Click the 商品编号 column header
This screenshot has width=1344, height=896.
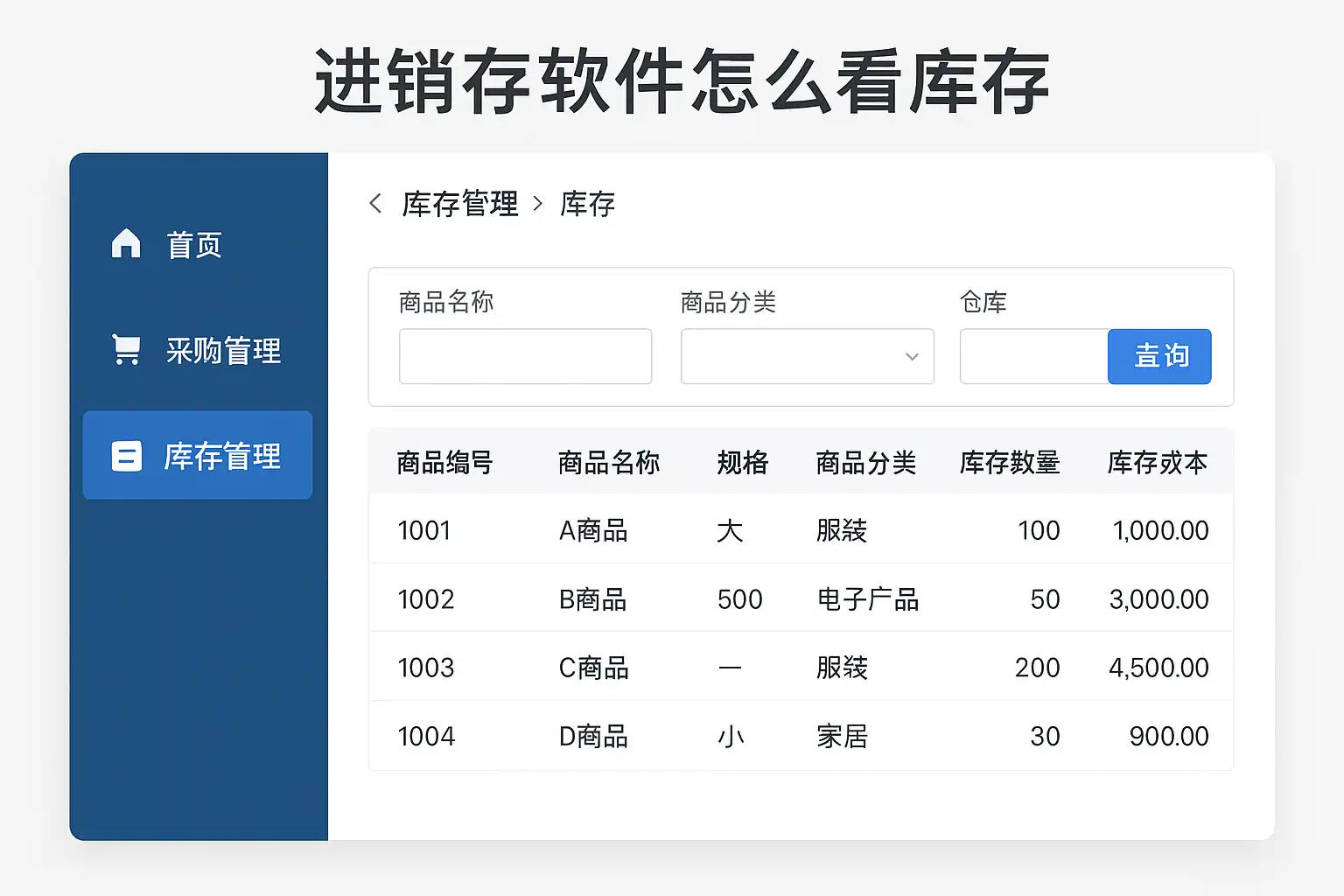point(444,462)
